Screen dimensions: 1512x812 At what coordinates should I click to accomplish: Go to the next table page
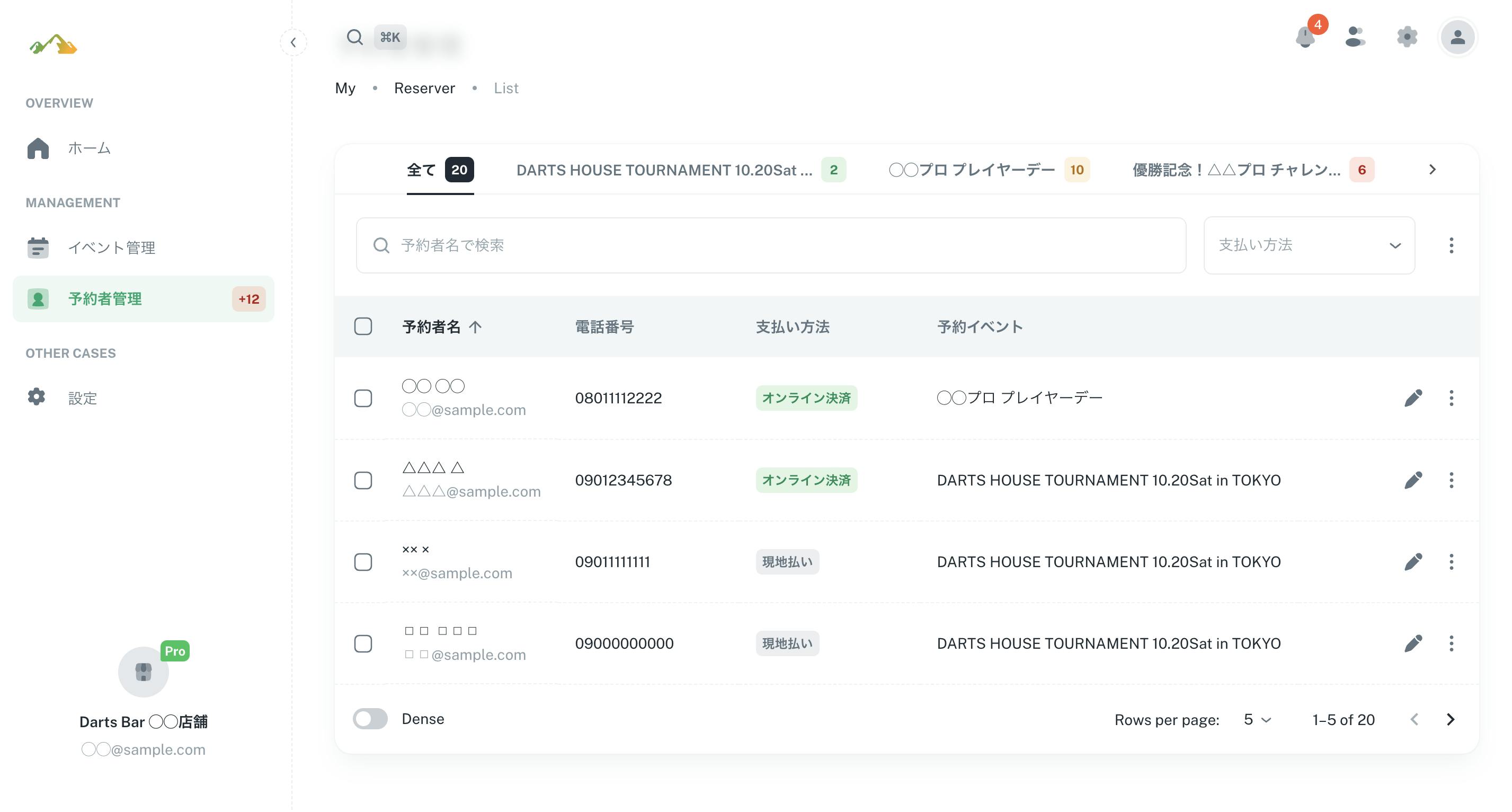[x=1451, y=719]
